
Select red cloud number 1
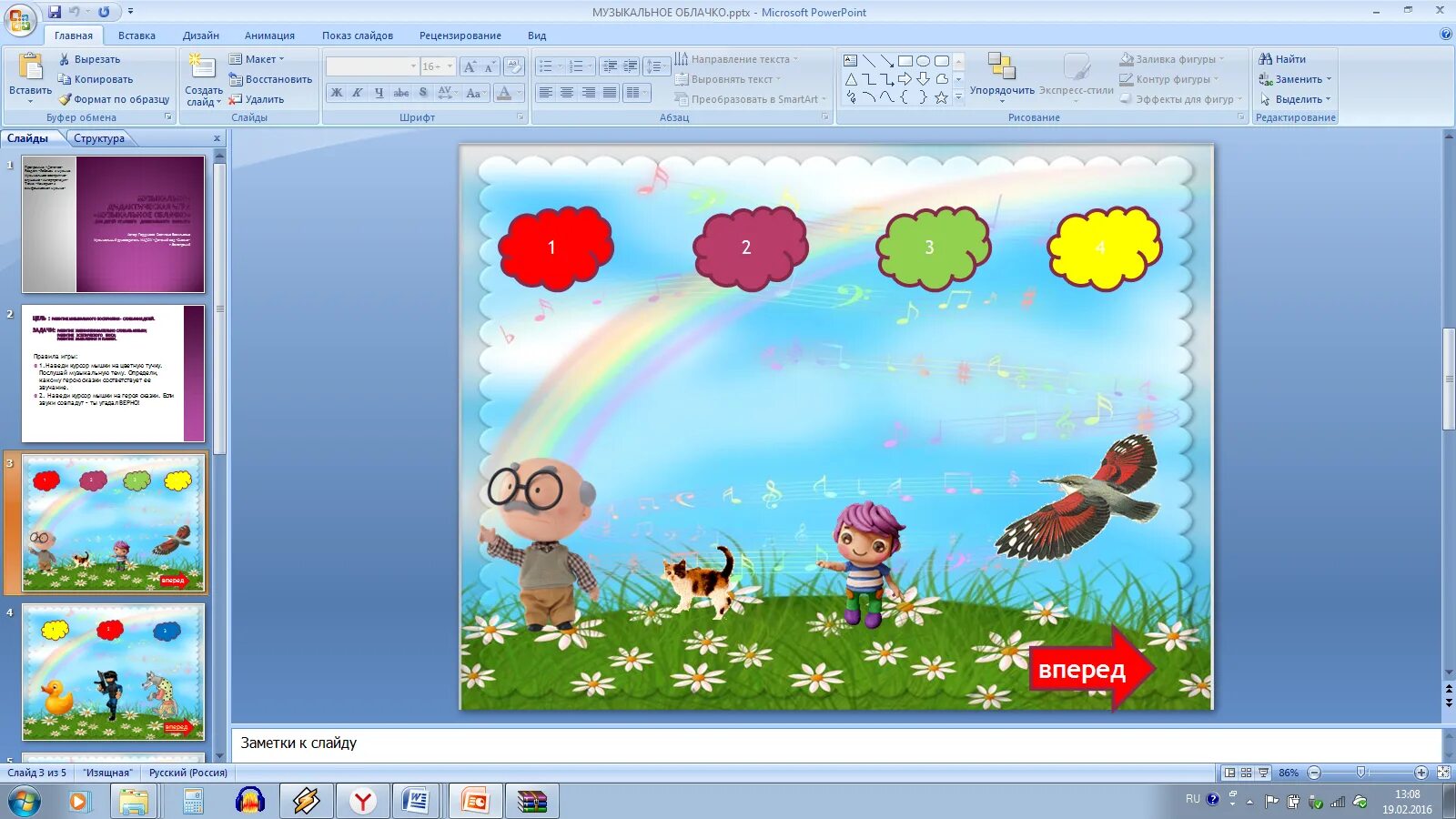click(x=555, y=248)
